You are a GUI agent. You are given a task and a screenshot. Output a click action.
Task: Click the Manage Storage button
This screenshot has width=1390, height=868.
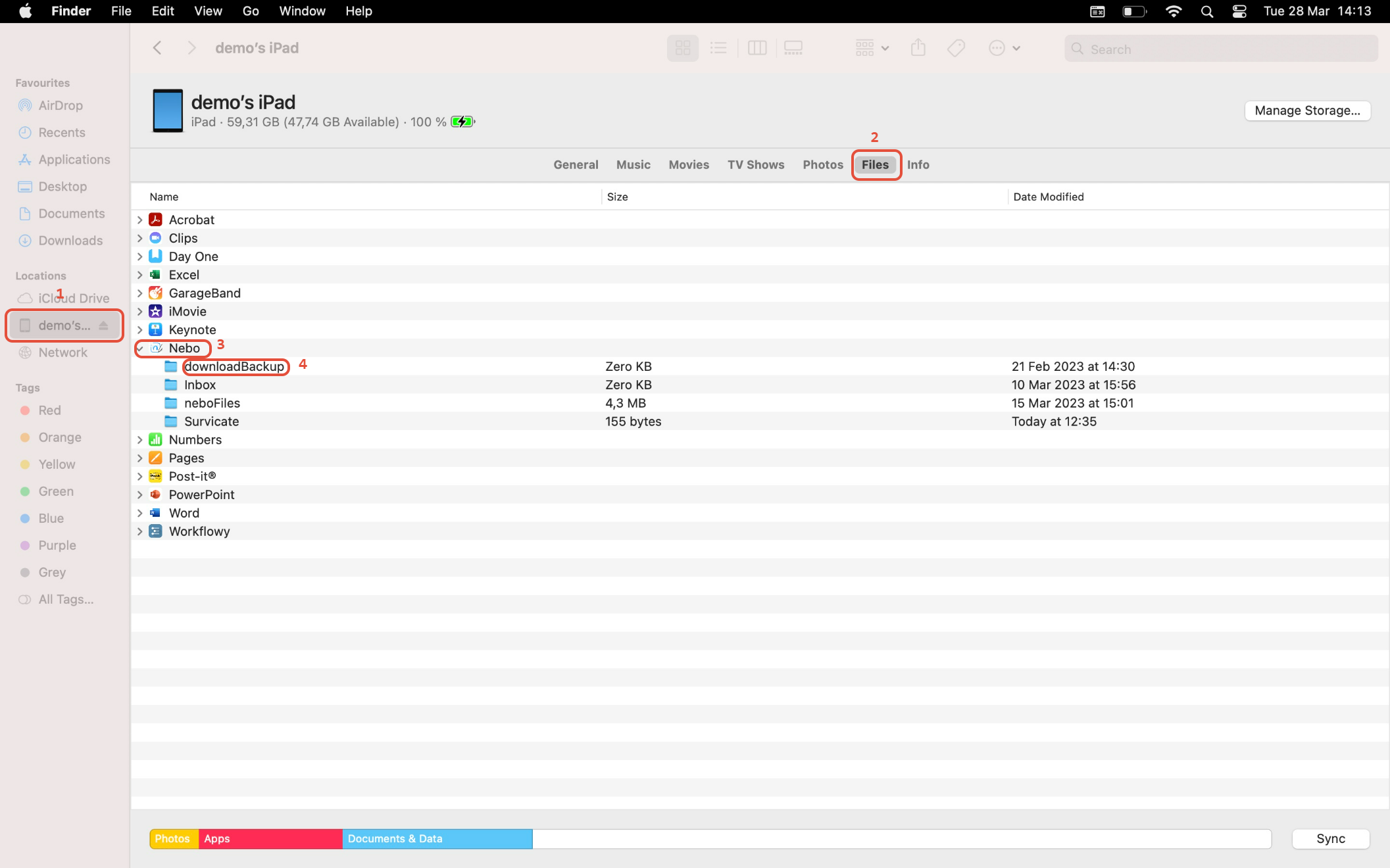click(1307, 110)
